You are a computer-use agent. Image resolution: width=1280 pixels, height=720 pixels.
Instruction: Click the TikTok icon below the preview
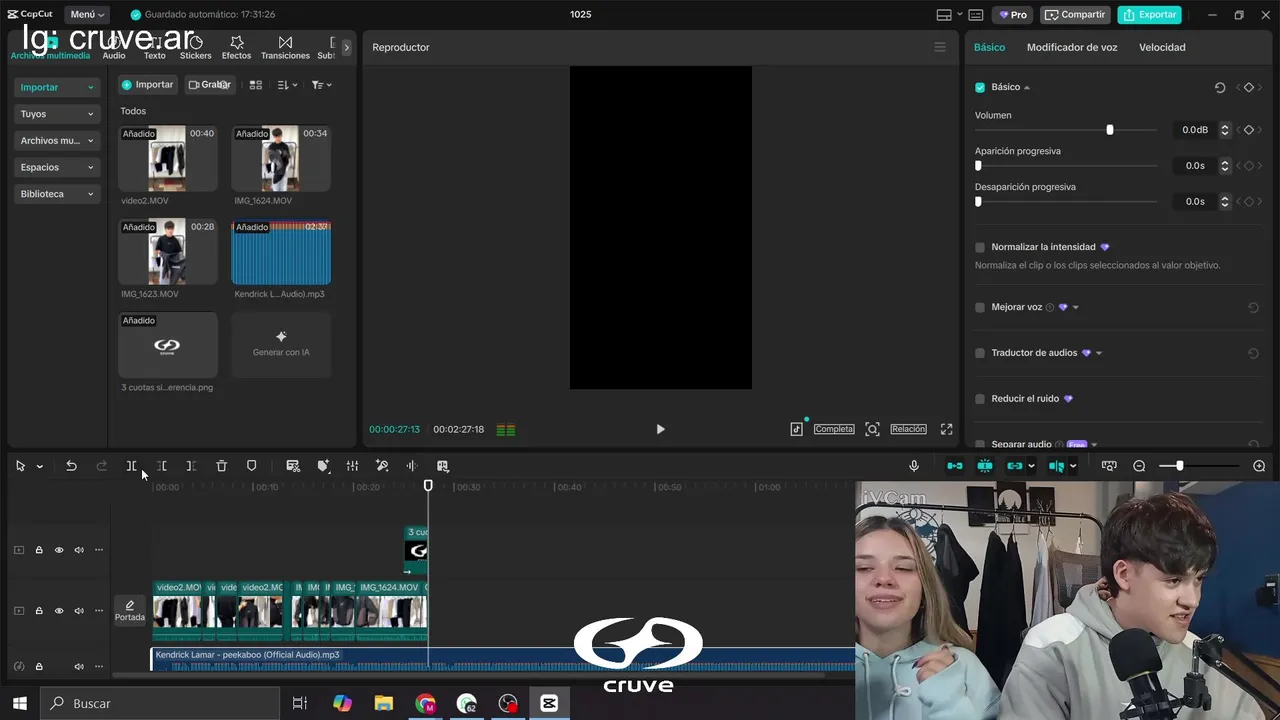point(796,429)
